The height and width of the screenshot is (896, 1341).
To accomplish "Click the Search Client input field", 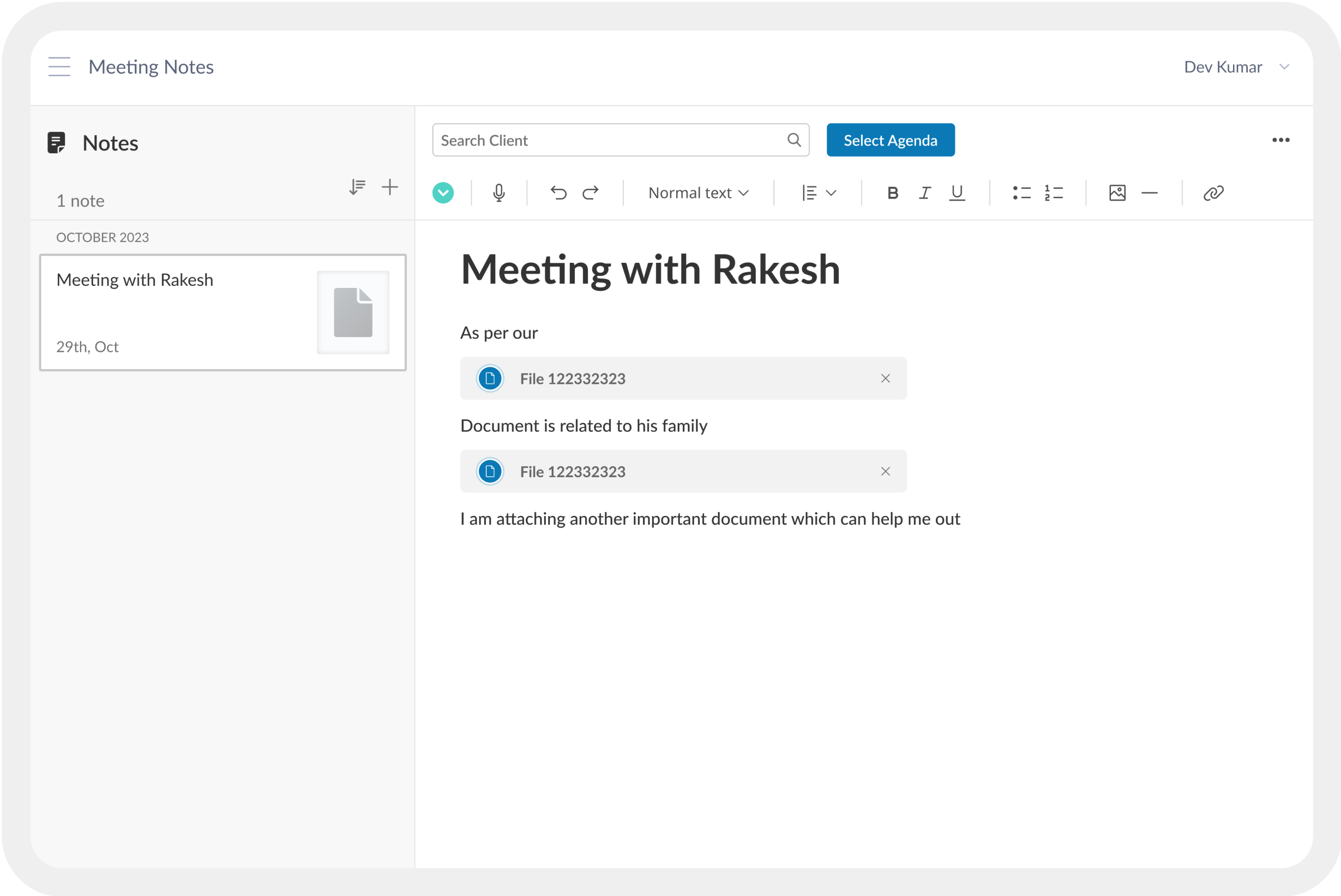I will coord(609,140).
